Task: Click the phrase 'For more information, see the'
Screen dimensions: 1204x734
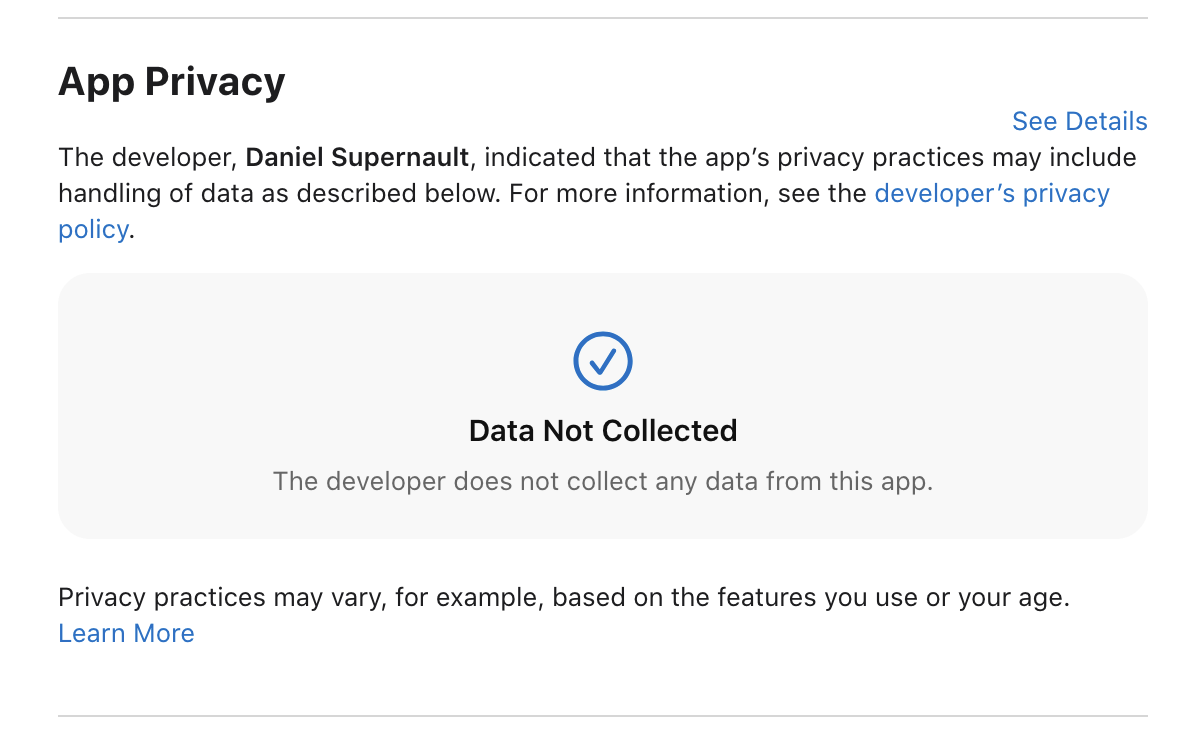Action: (x=687, y=193)
